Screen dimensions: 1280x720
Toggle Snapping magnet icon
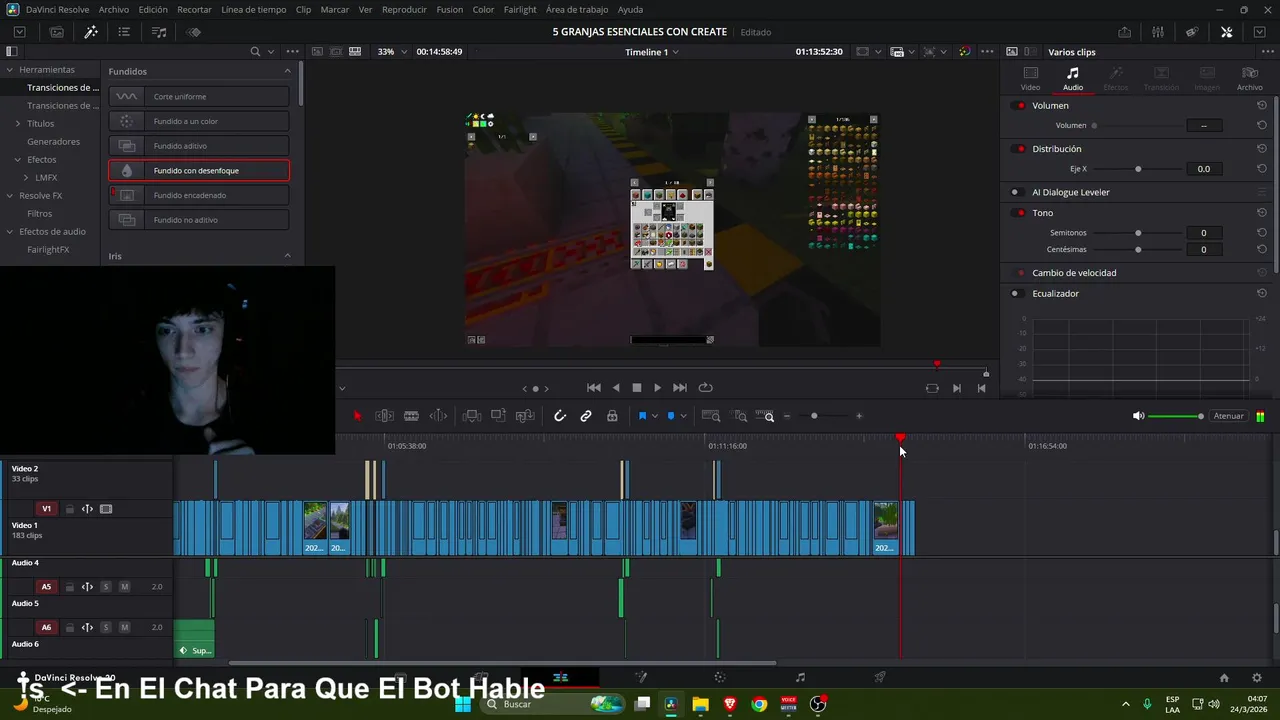560,416
